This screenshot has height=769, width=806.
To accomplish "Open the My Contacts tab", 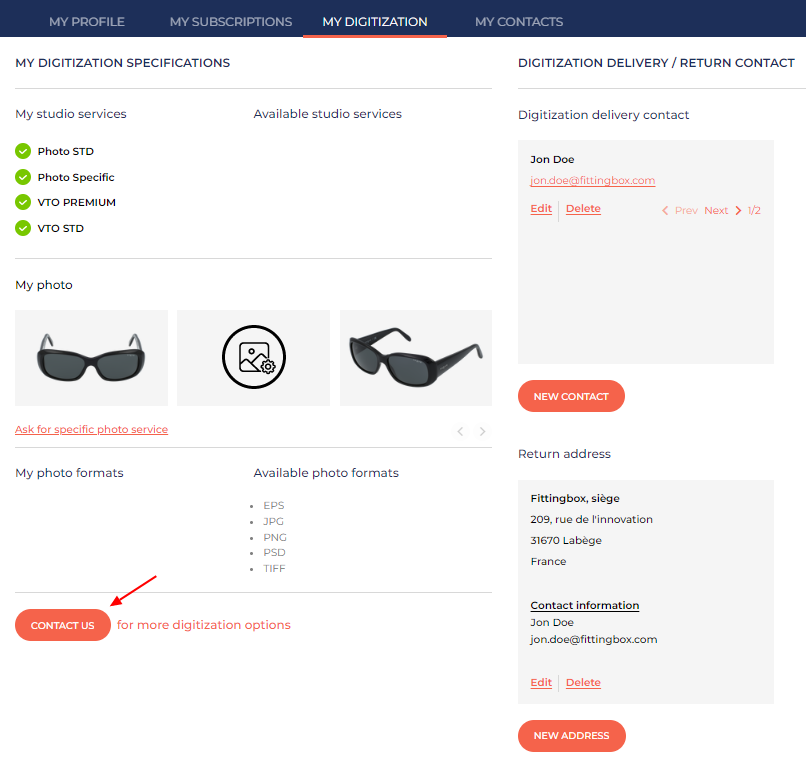I will click(518, 21).
